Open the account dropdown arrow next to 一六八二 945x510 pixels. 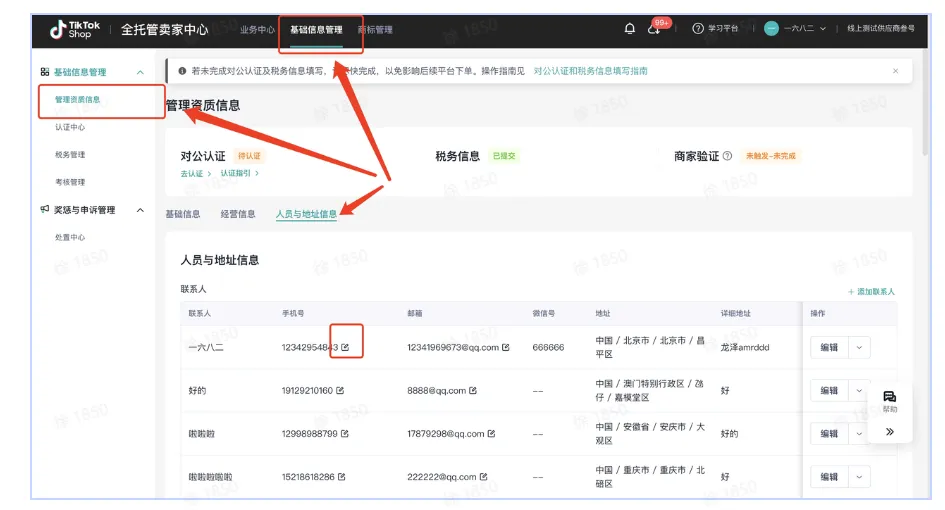coord(823,28)
